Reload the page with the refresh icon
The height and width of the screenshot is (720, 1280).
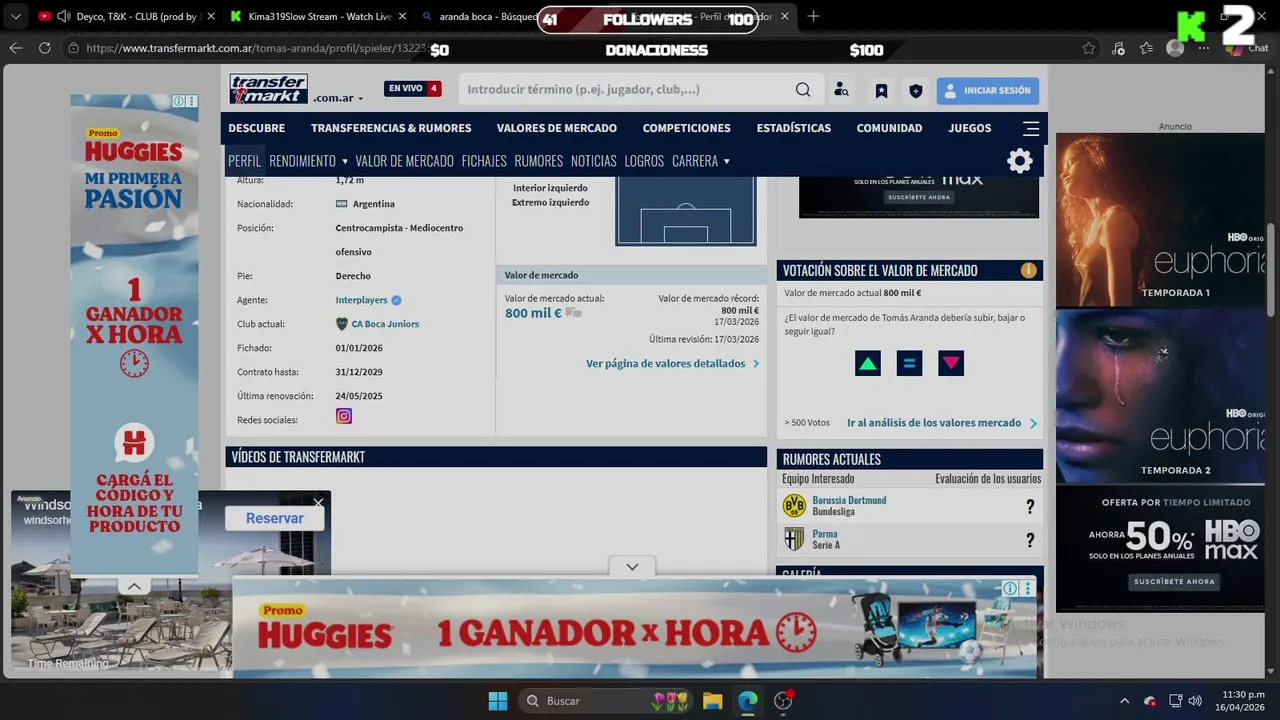point(45,48)
